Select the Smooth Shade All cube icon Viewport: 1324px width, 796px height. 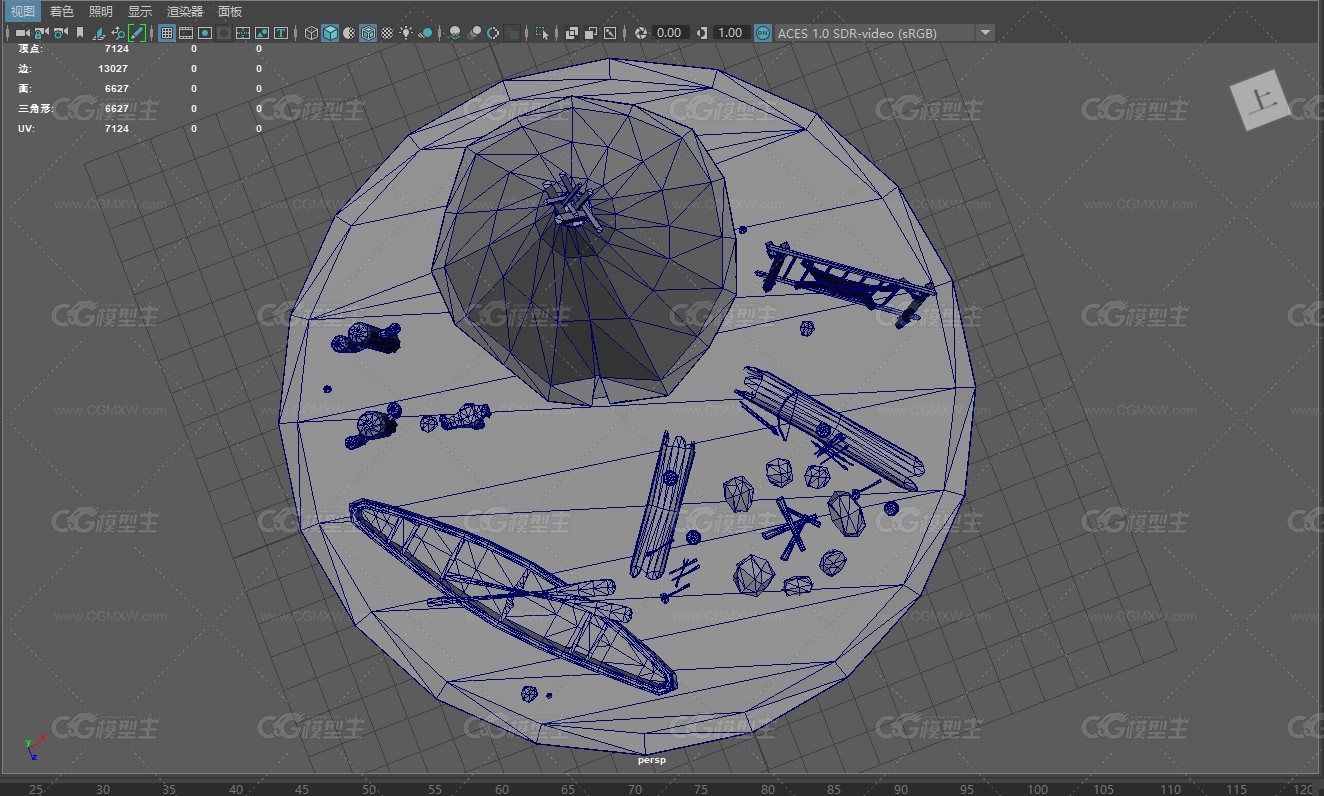coord(330,33)
